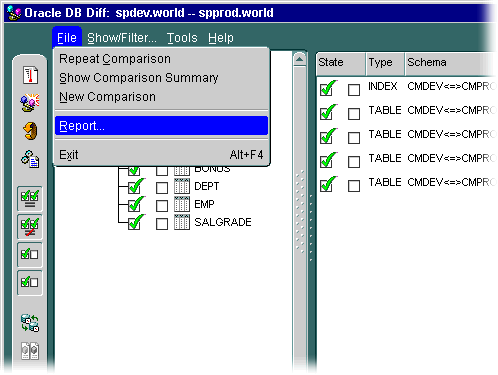Click the vertical scrollbar track of the tree panel
The width and height of the screenshot is (498, 375).
[300, 217]
